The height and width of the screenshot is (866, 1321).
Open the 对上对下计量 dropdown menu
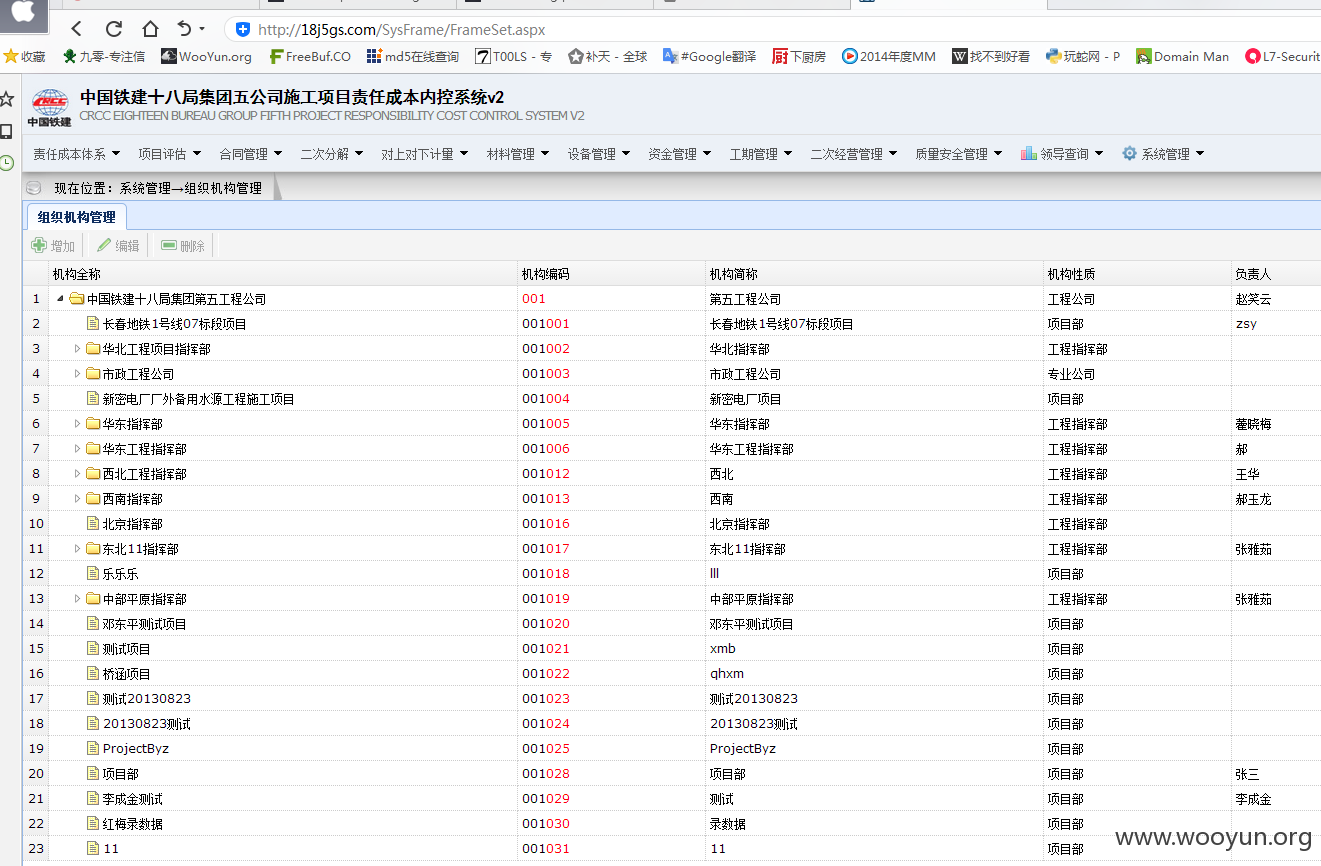424,154
